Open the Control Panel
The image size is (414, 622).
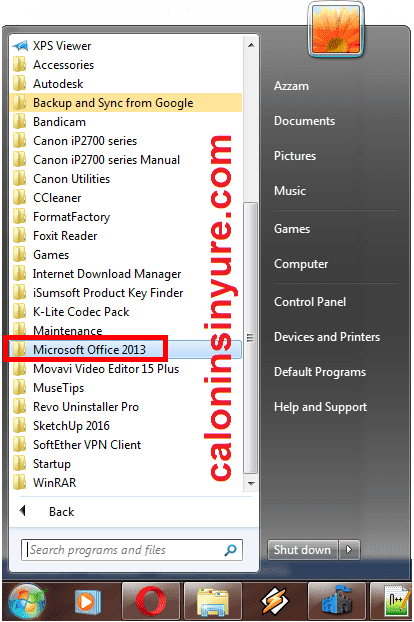pos(310,302)
